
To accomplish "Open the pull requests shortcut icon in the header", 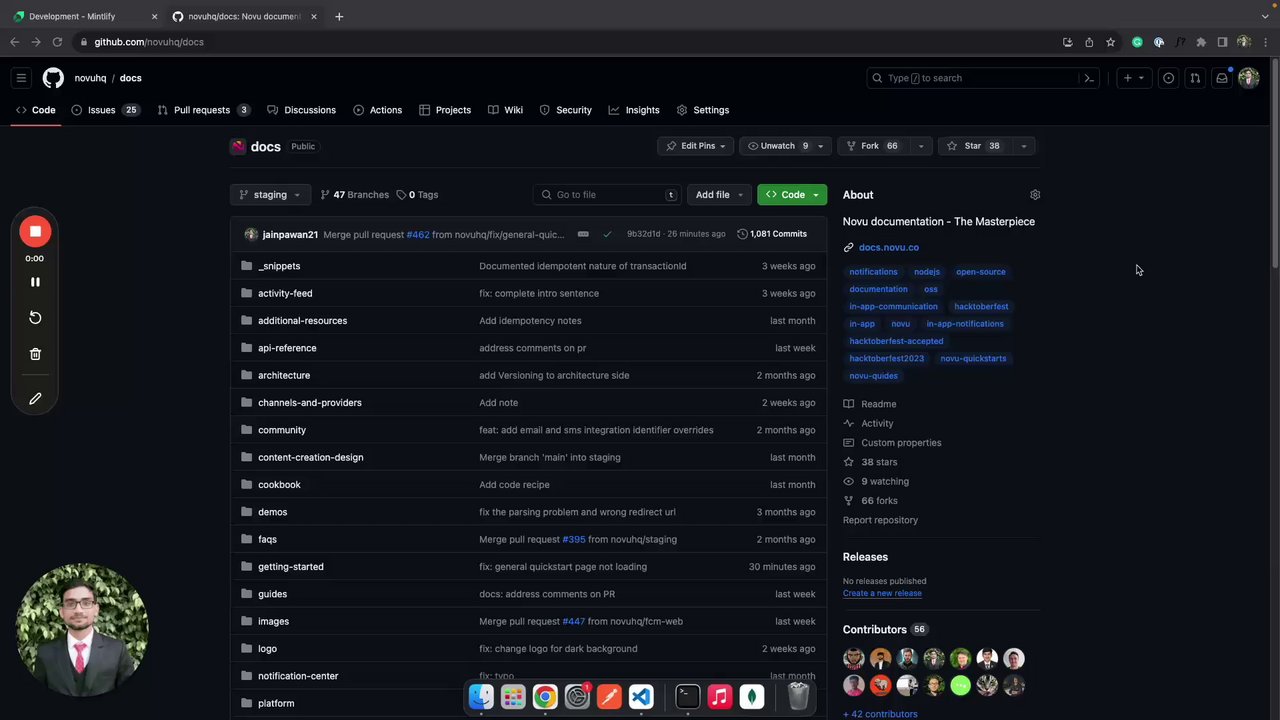I will pos(1195,78).
